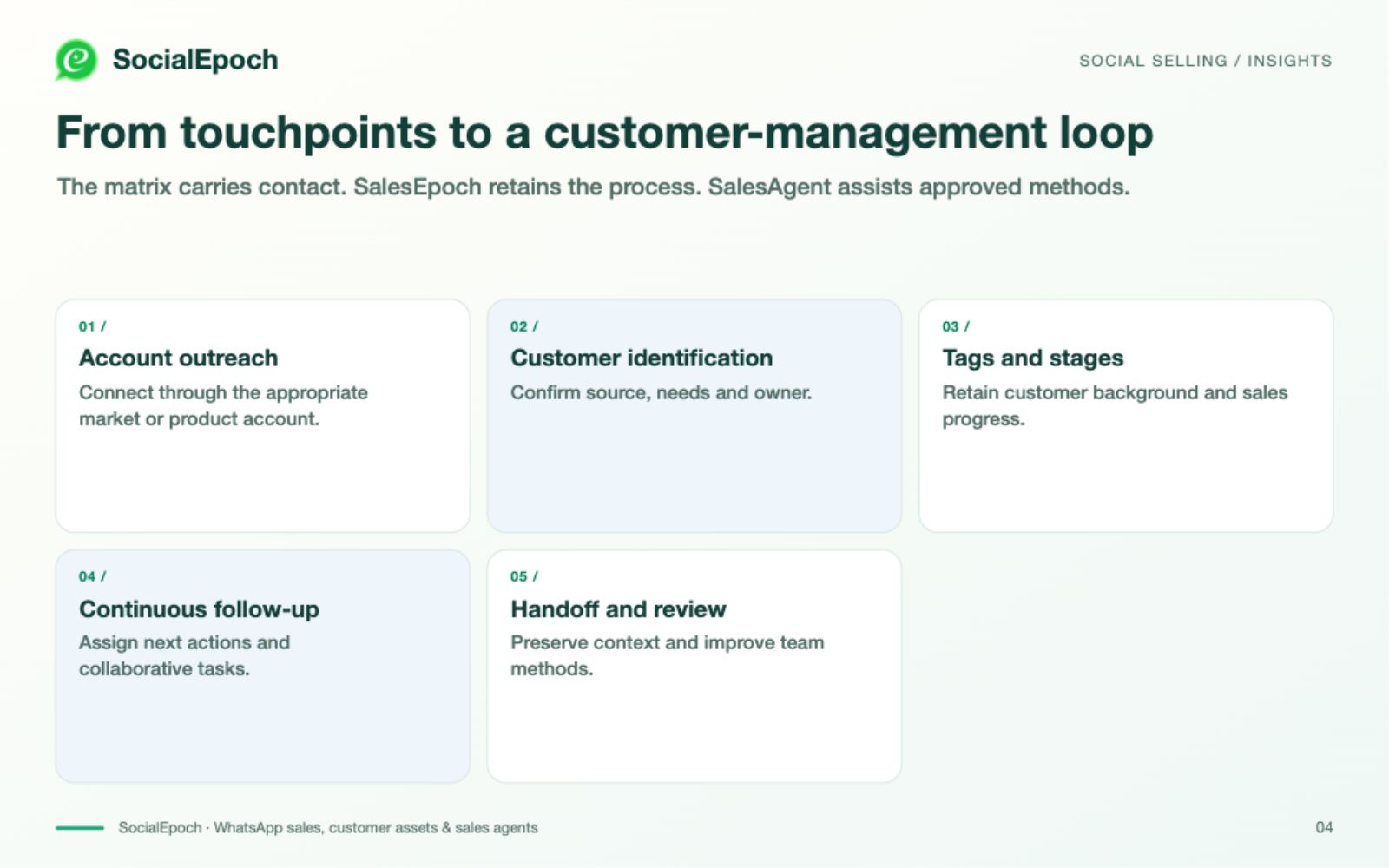Image resolution: width=1389 pixels, height=868 pixels.
Task: Click 'Preserve context and improve team methods' text
Action: click(667, 655)
